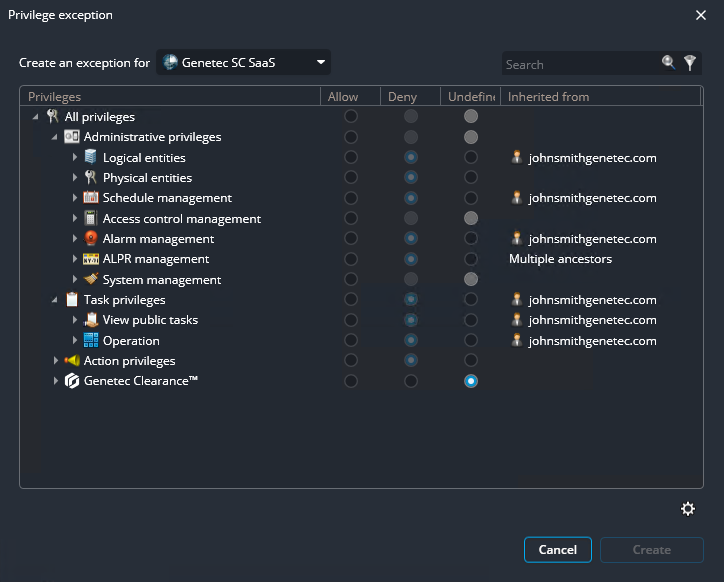Click the filter funnel icon

coord(689,63)
